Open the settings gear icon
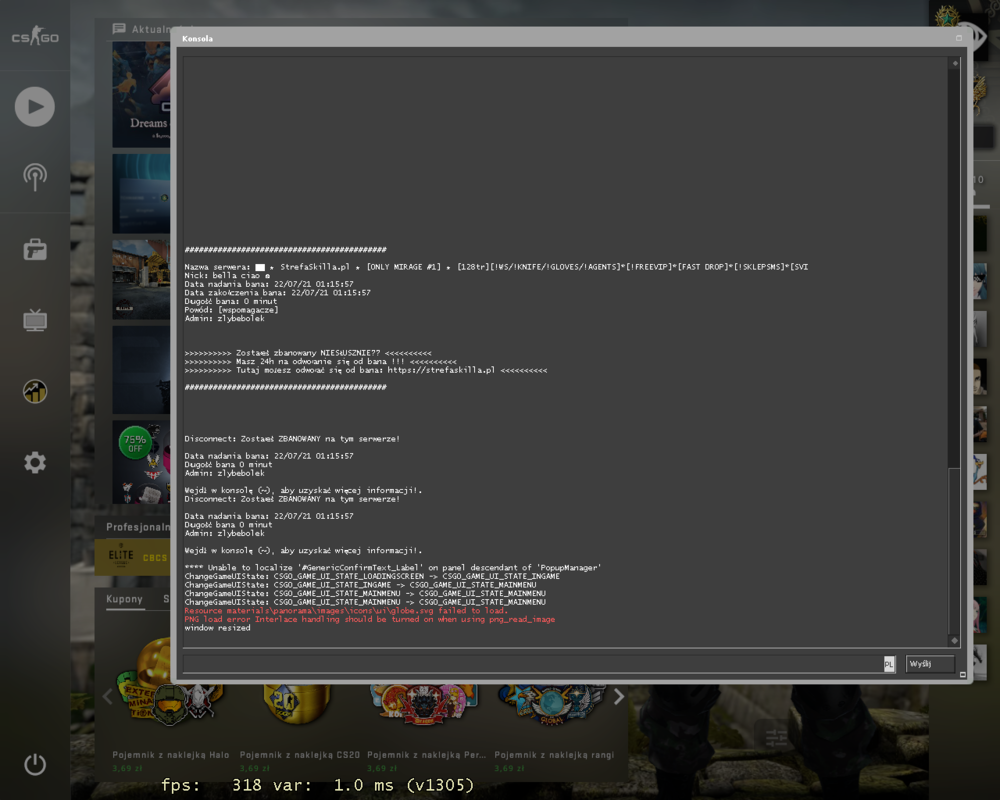 (x=35, y=462)
